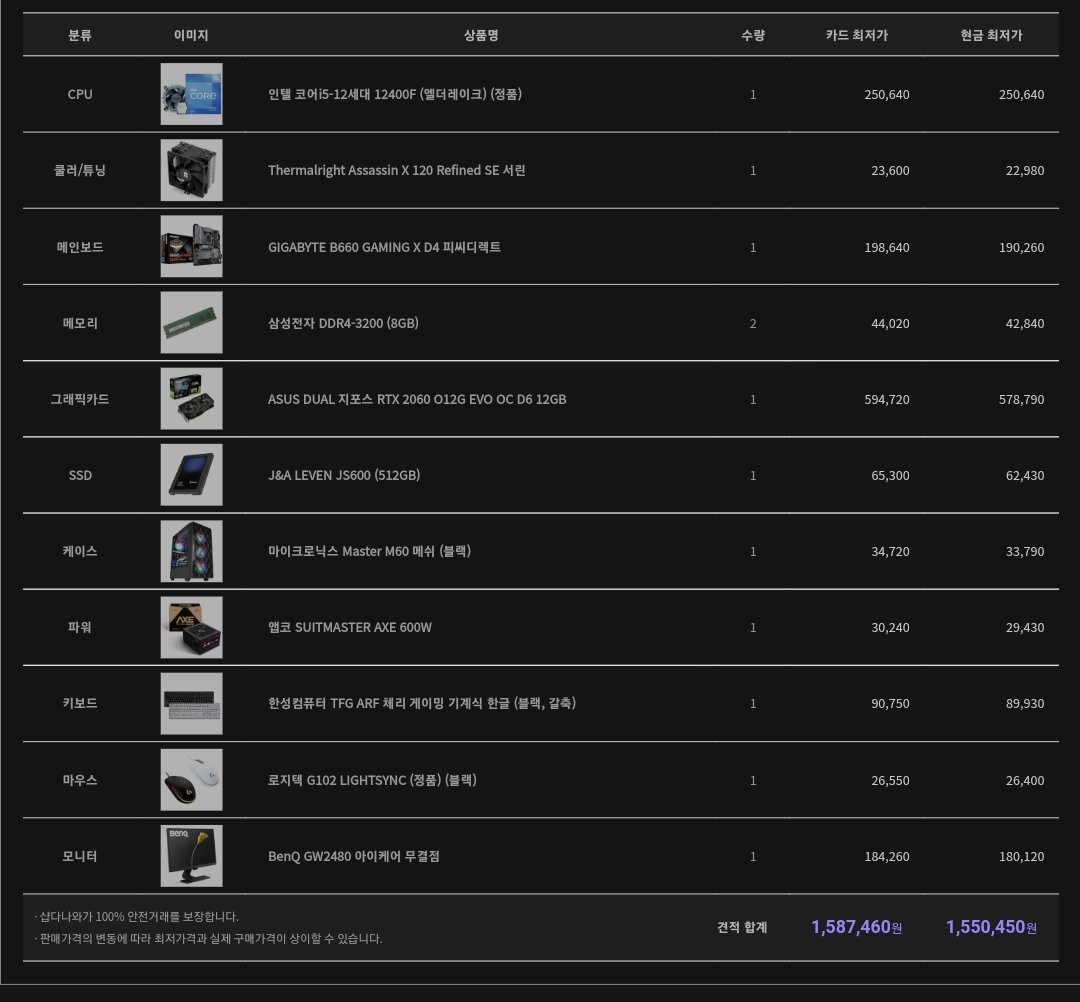
Task: Select the 카드 최저가 column header
Action: 857,35
